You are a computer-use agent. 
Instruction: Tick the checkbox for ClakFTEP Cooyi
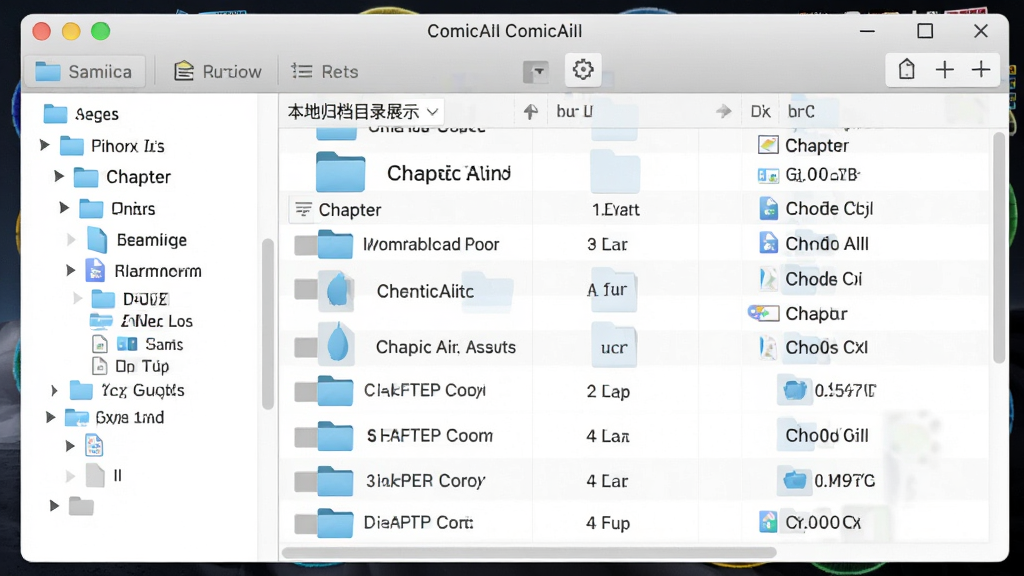[305, 392]
